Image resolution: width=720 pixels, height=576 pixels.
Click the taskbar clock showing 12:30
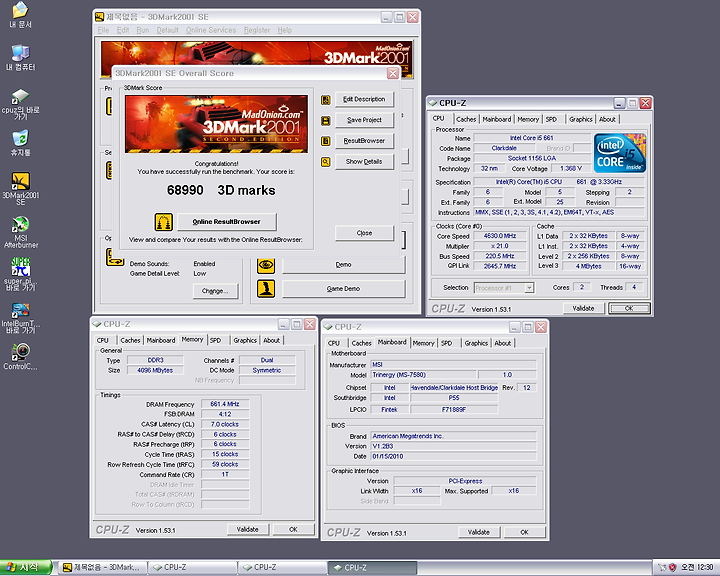(x=697, y=567)
